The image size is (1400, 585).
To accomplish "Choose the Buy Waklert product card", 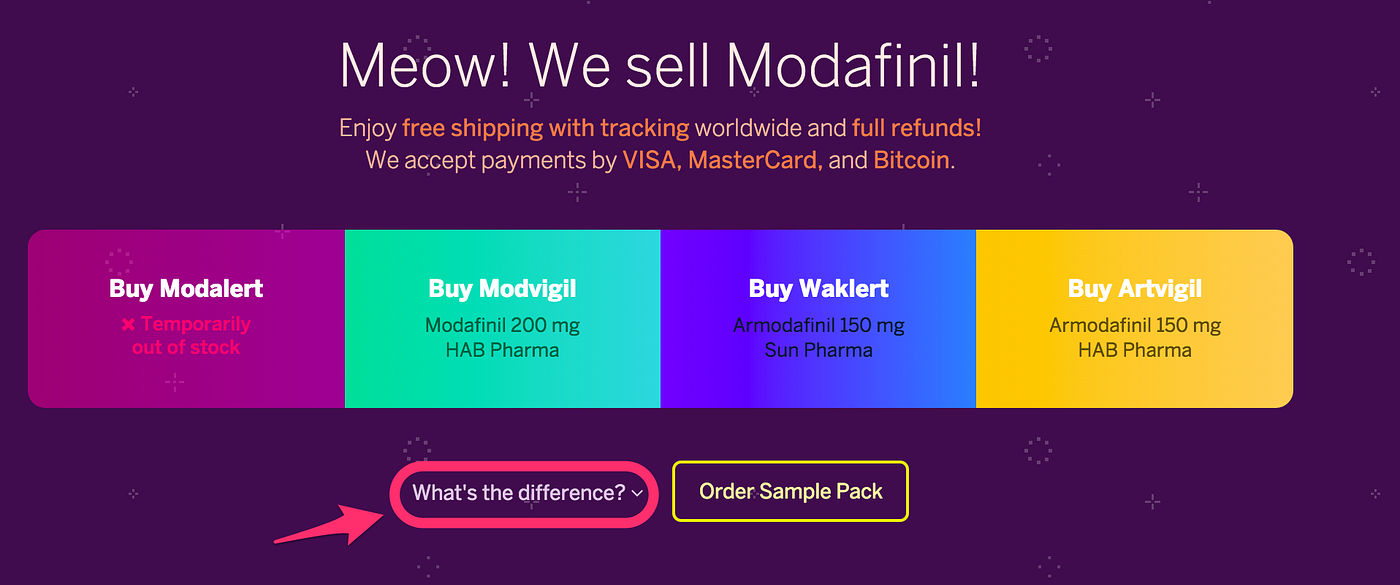I will (818, 318).
